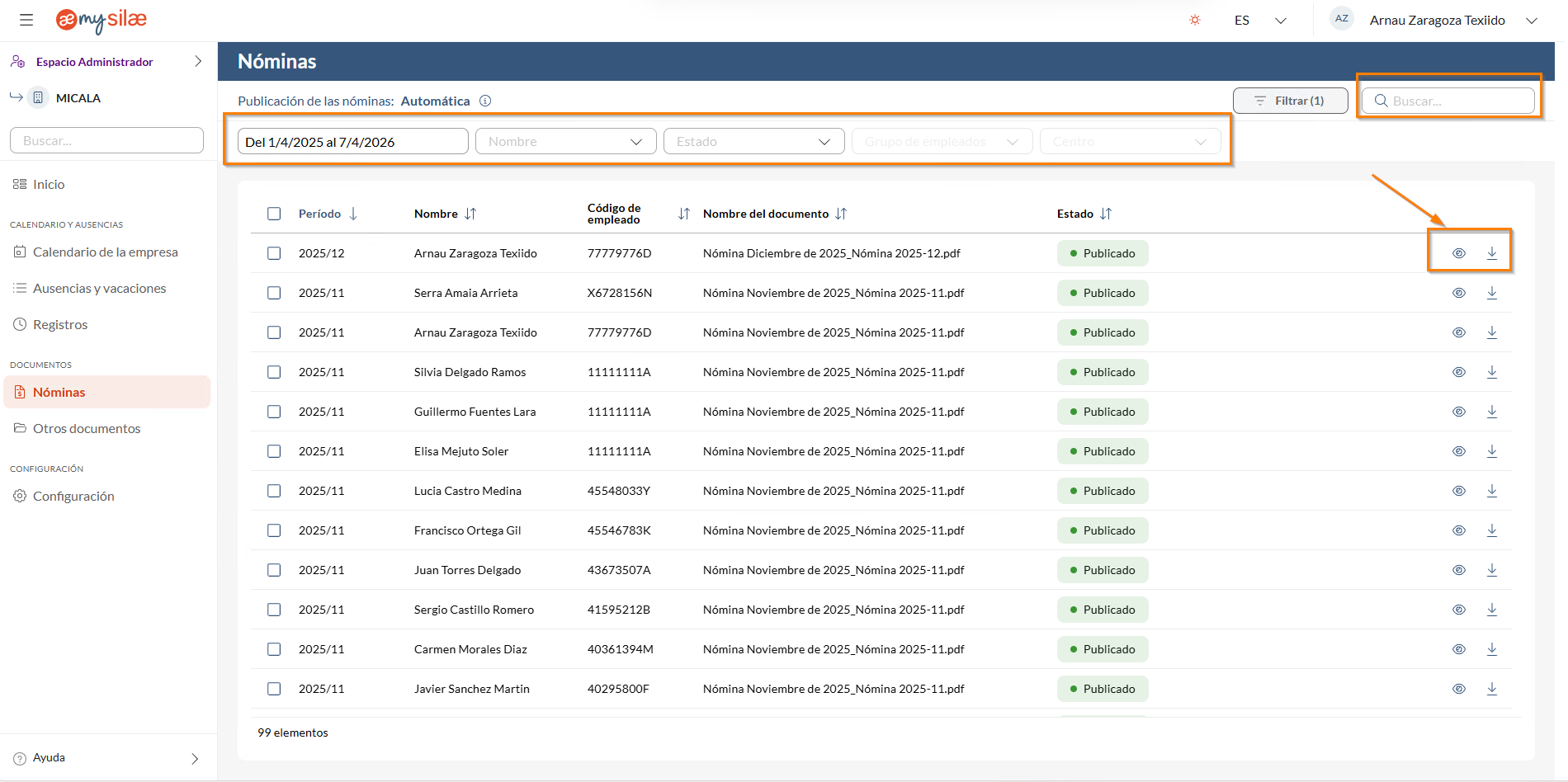Image resolution: width=1568 pixels, height=782 pixels.
Task: Click the date range field
Action: (x=352, y=141)
